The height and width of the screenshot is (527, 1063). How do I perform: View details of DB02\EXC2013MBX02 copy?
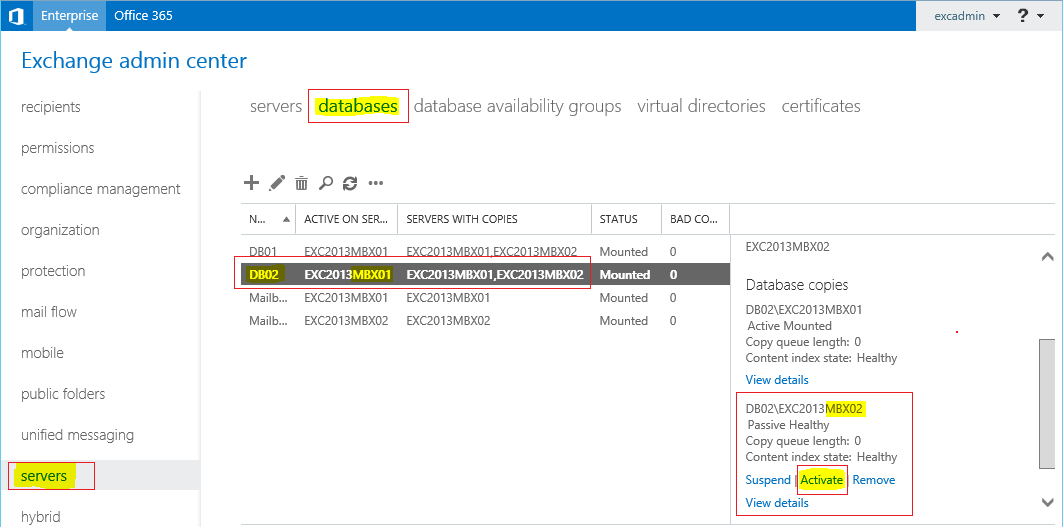(777, 503)
